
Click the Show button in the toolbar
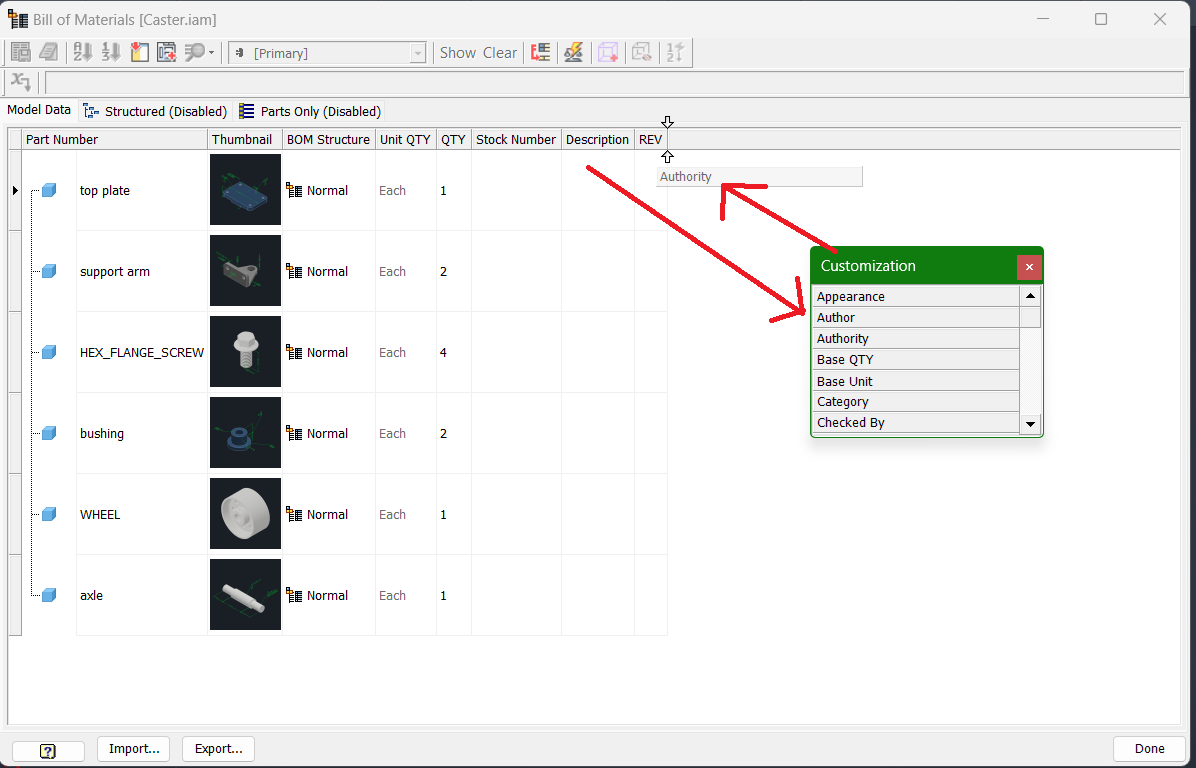coord(458,53)
